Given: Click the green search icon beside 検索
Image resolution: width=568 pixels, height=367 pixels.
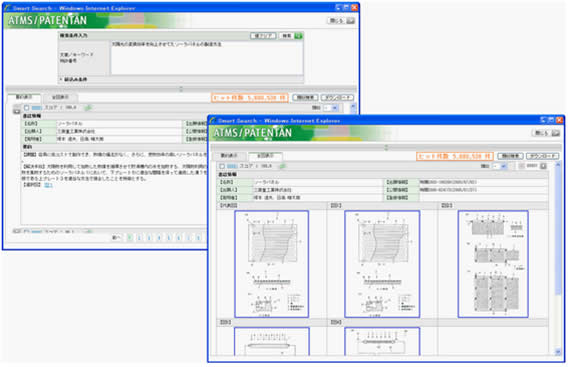Looking at the screenshot, I should (x=298, y=36).
